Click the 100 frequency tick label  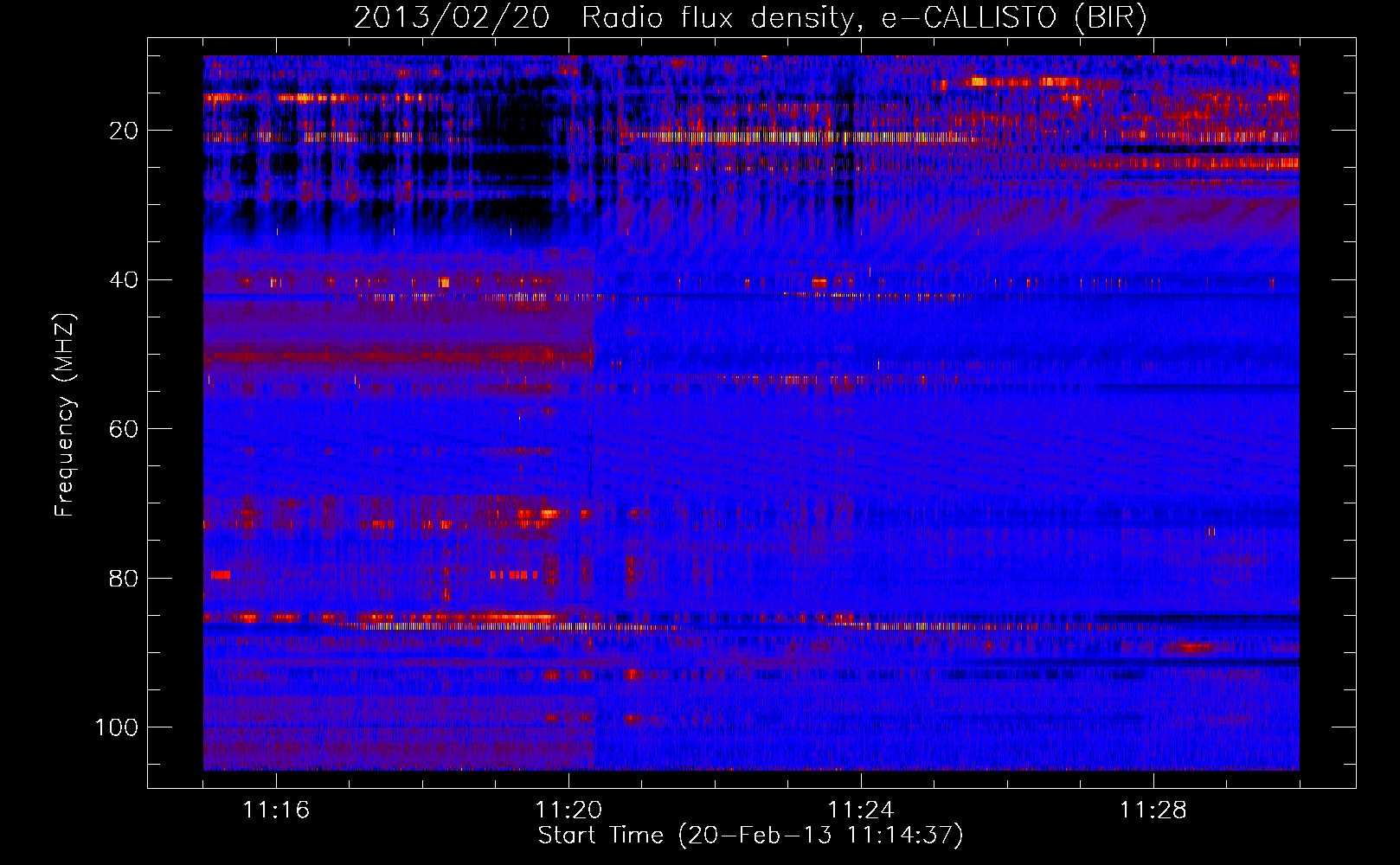pyautogui.click(x=117, y=727)
